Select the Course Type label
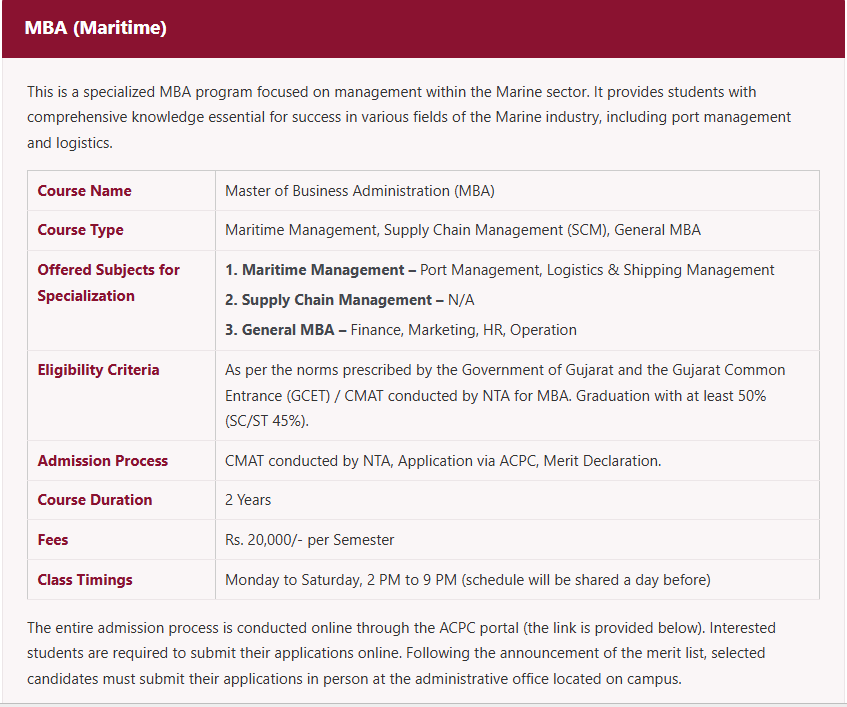The image size is (847, 707). point(80,230)
